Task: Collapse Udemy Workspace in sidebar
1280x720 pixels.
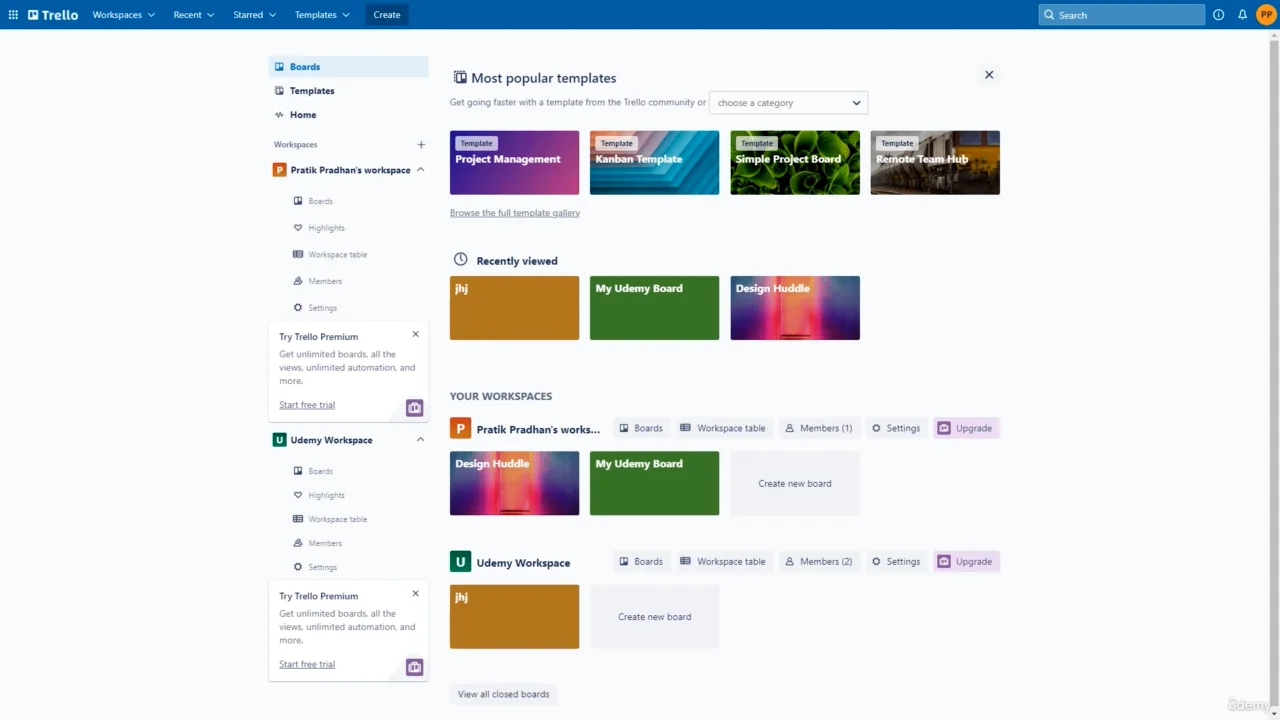Action: click(420, 440)
